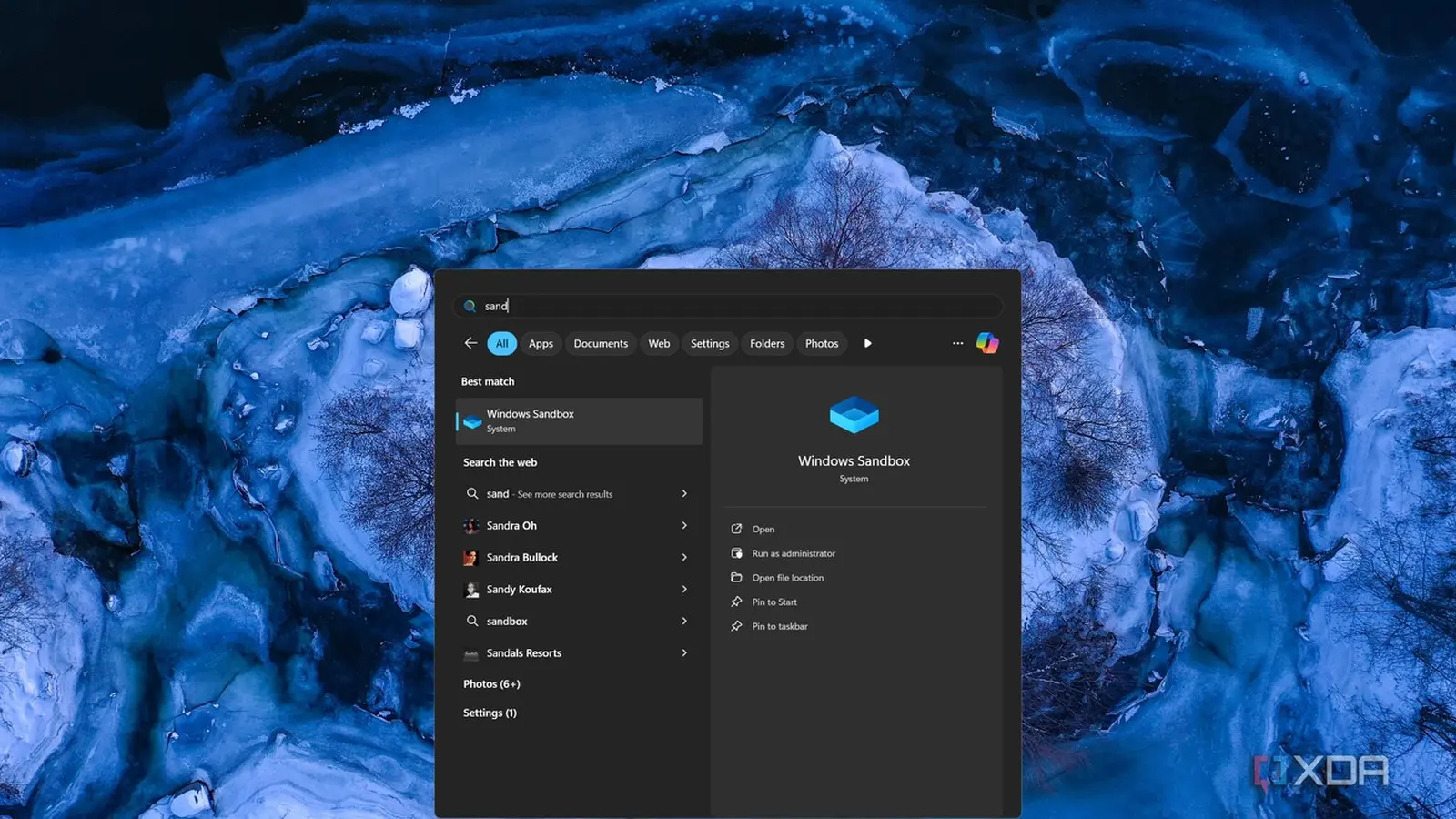Screen dimensions: 1456x819
Task: Switch to the Photos filter tab
Action: tap(822, 343)
